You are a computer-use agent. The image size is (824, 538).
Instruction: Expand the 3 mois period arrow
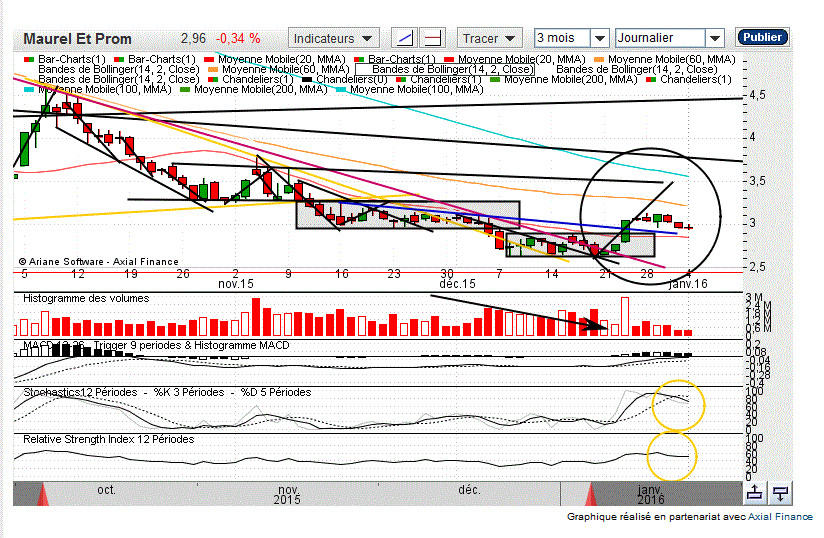tap(599, 38)
